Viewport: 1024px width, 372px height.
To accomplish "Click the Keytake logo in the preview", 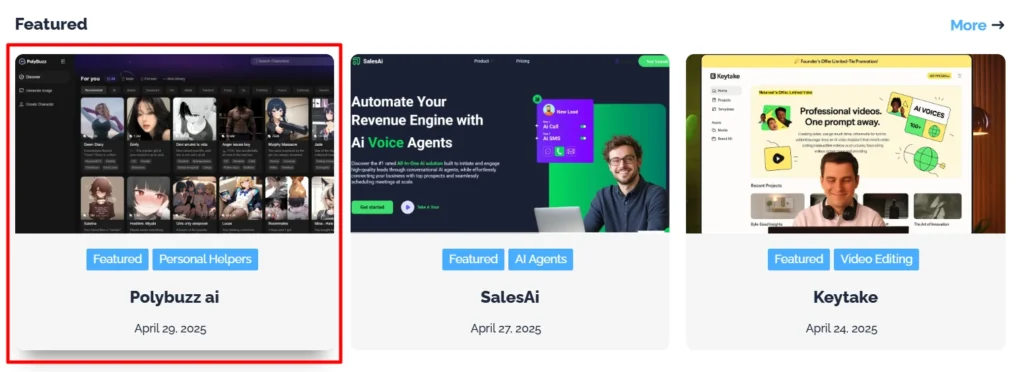I will (725, 76).
